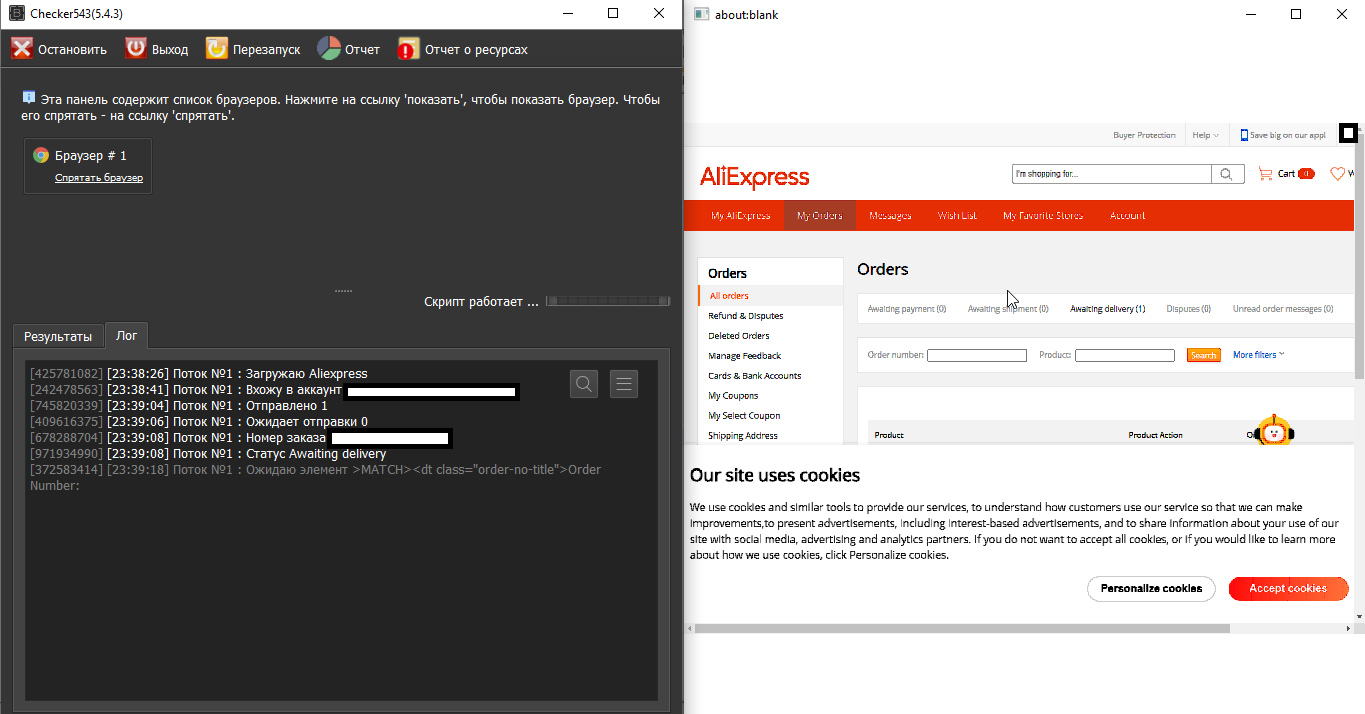Image resolution: width=1365 pixels, height=714 pixels.
Task: Click the Выход power icon
Action: tap(136, 48)
